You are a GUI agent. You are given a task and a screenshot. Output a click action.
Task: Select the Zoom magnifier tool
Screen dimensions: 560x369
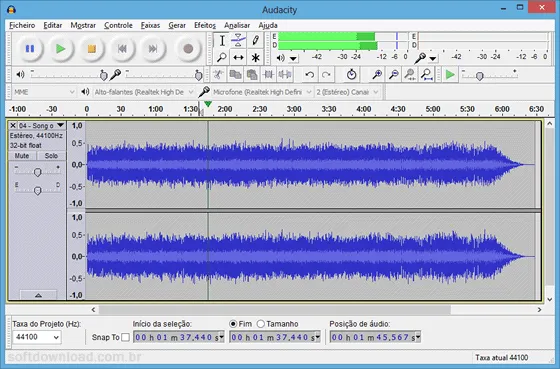pyautogui.click(x=222, y=57)
